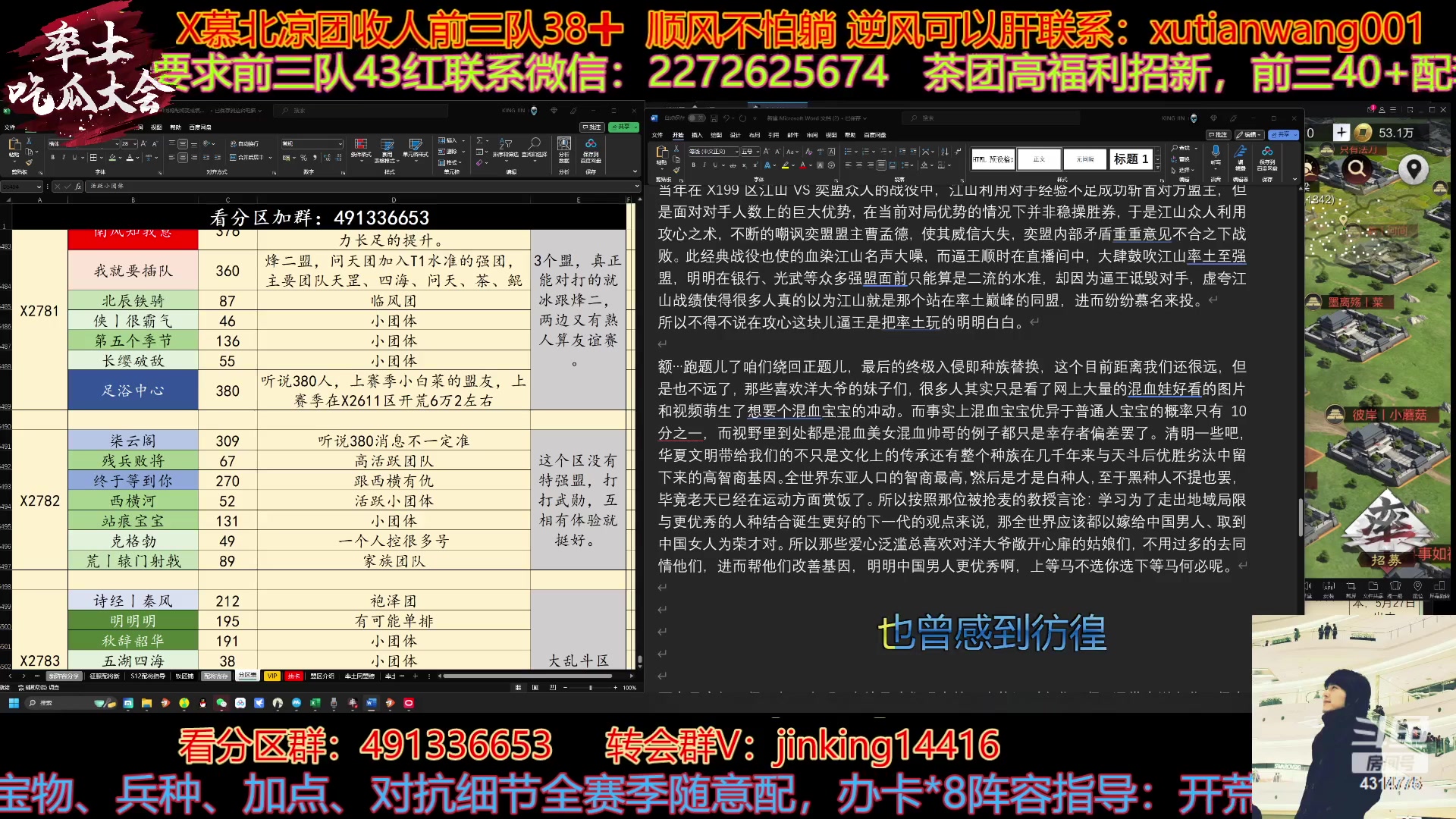Click Excel percent style icon

click(303, 158)
